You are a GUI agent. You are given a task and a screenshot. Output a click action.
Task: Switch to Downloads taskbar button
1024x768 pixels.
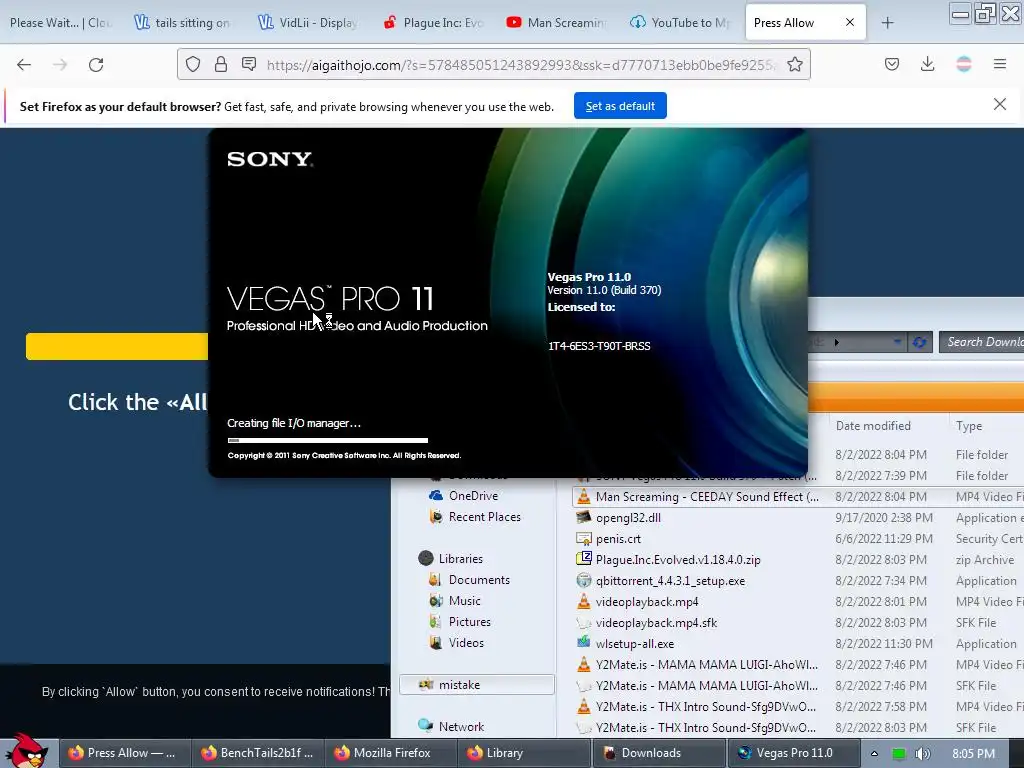(659, 753)
